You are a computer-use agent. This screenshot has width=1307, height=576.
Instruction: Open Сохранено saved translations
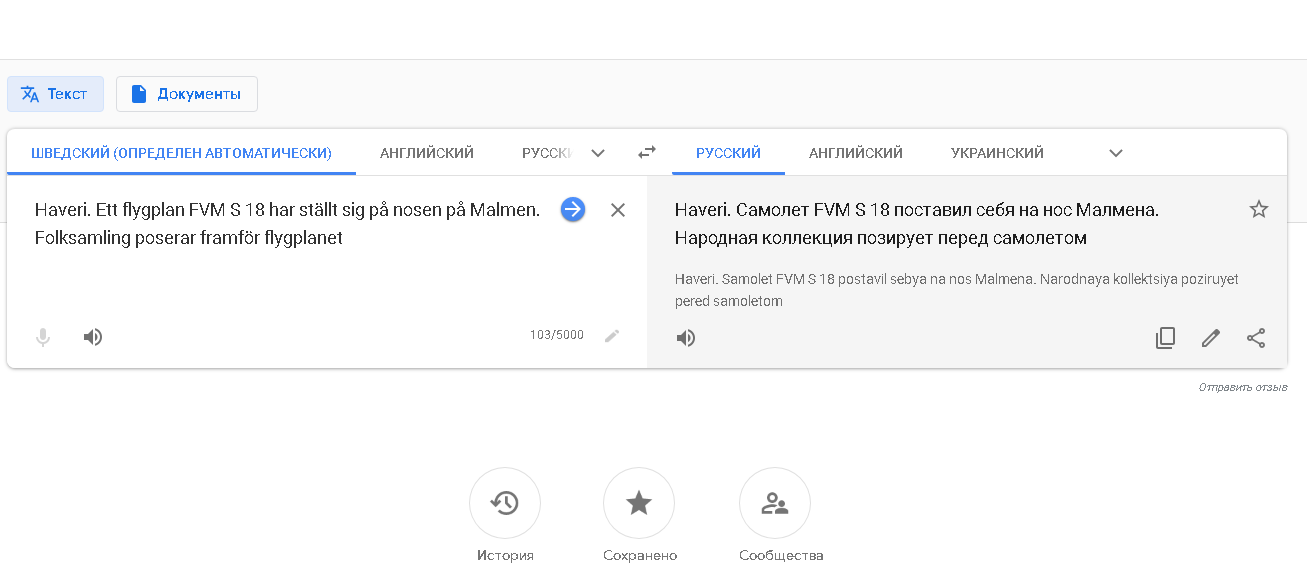pyautogui.click(x=639, y=503)
